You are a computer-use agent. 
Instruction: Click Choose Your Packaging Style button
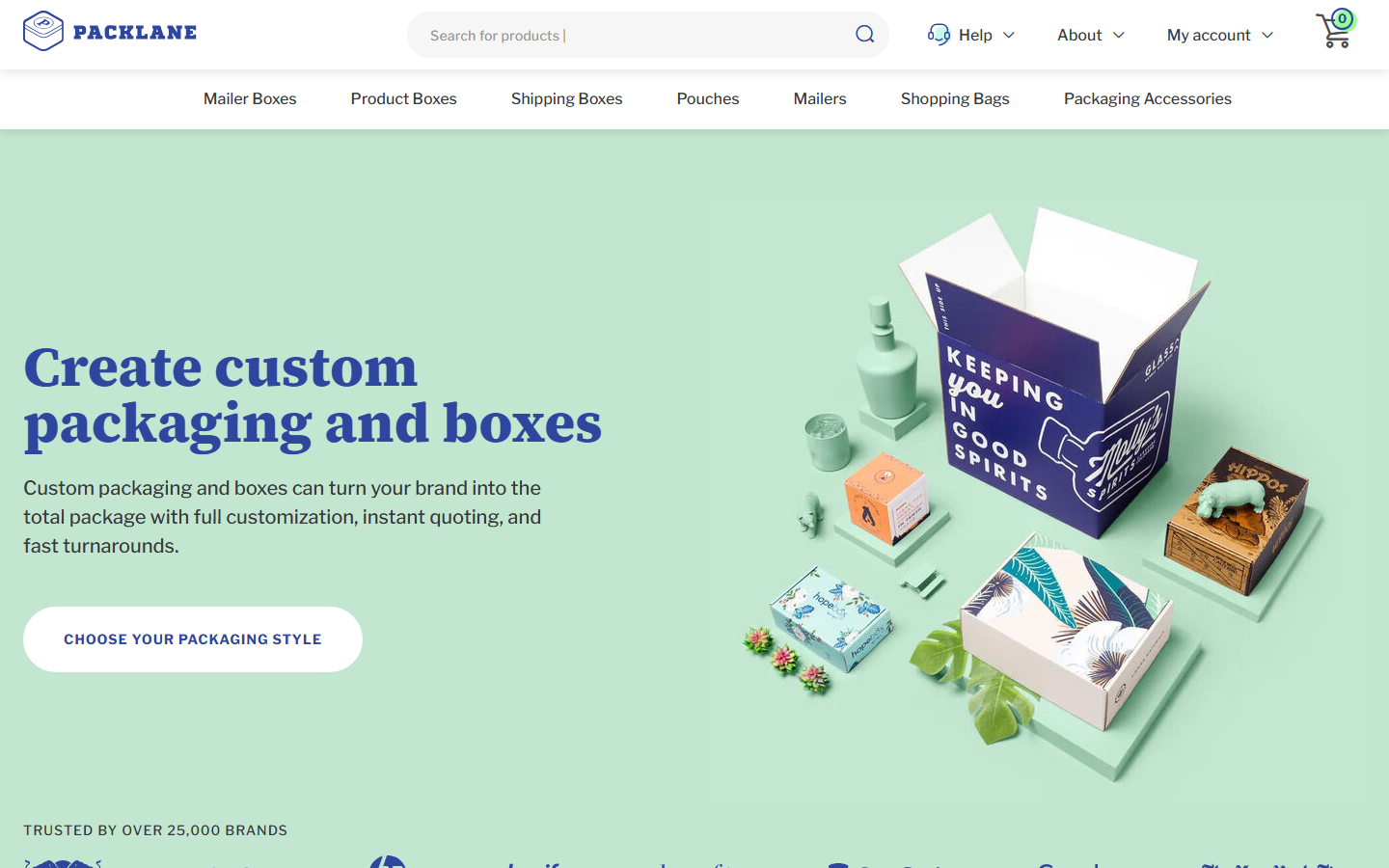point(193,639)
